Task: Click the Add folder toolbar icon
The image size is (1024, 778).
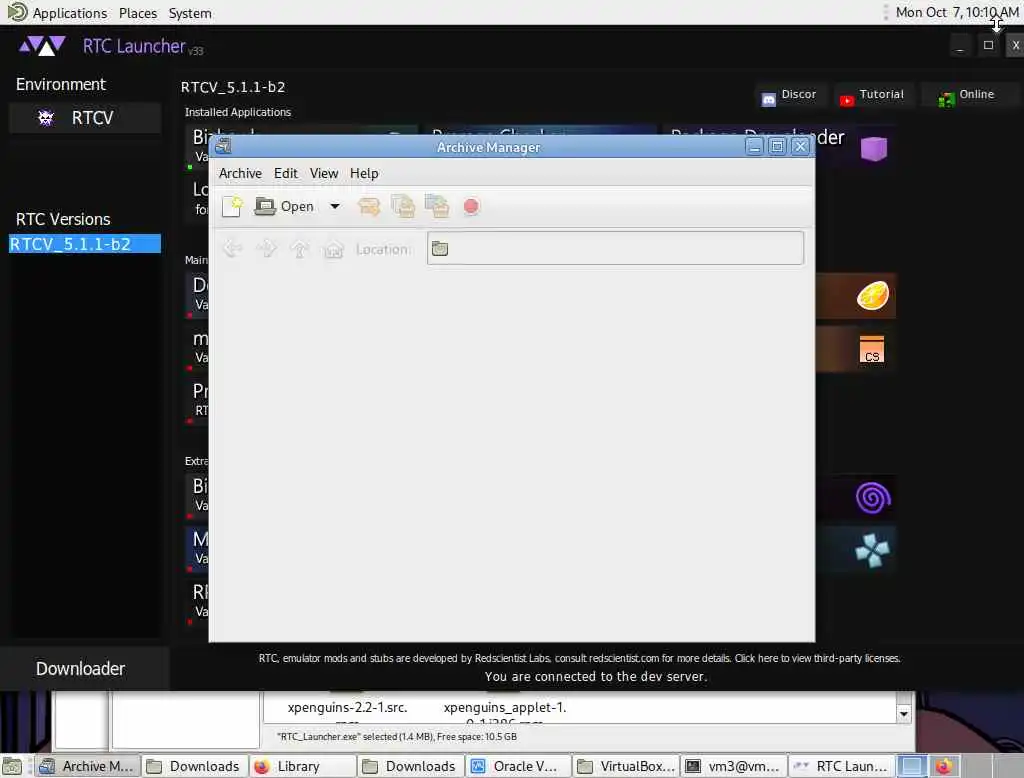Action: [437, 206]
